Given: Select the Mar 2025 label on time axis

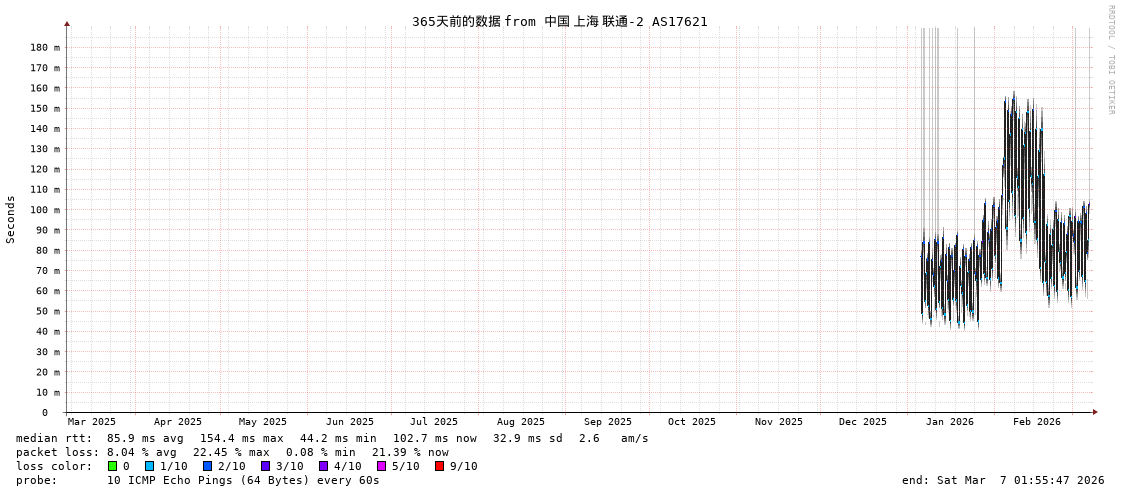Looking at the screenshot, I should pyautogui.click(x=92, y=422).
